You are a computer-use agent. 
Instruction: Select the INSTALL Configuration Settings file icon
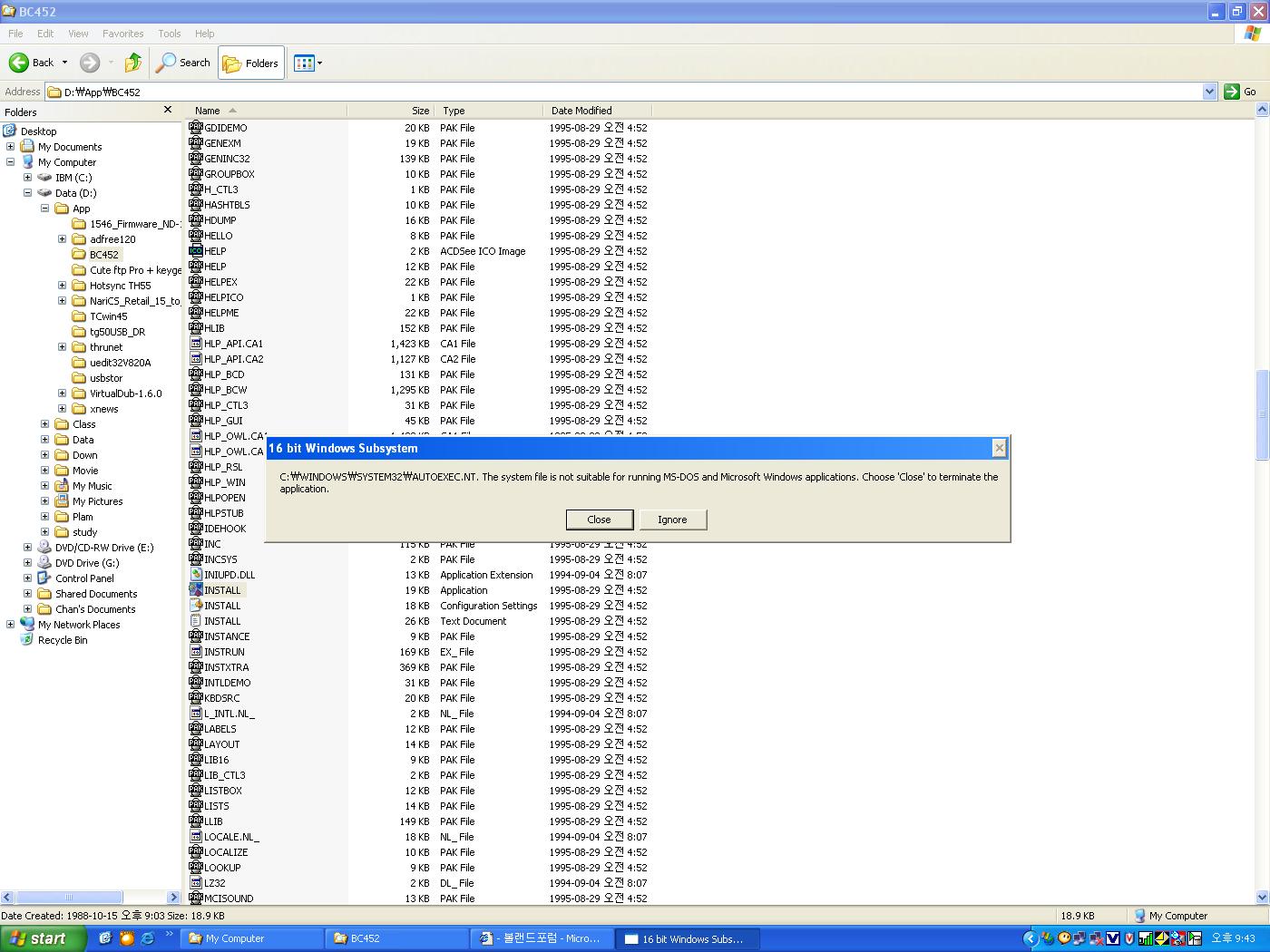coord(196,605)
